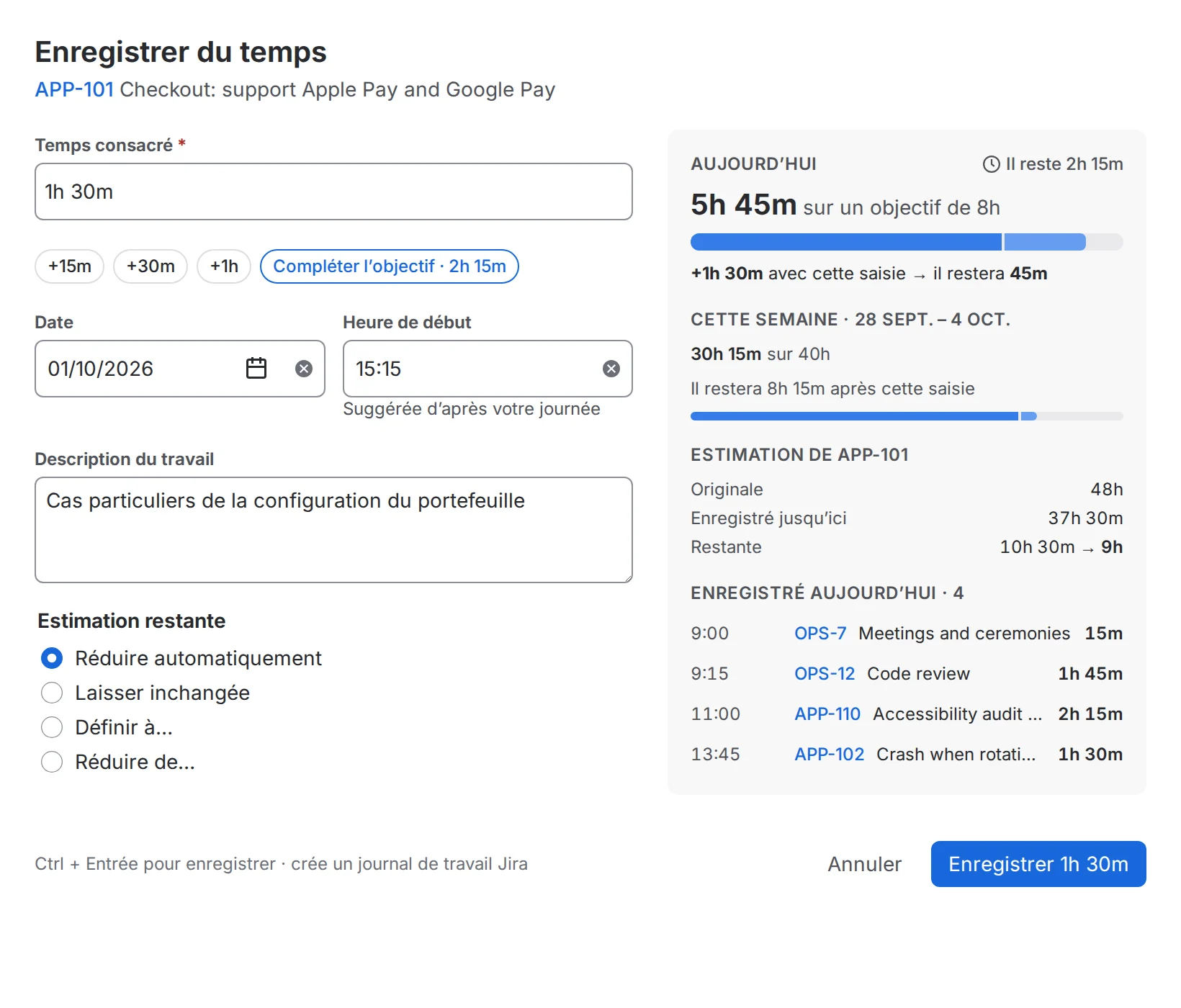1181x1008 pixels.
Task: Select Laisser inchangée option
Action: [x=52, y=693]
